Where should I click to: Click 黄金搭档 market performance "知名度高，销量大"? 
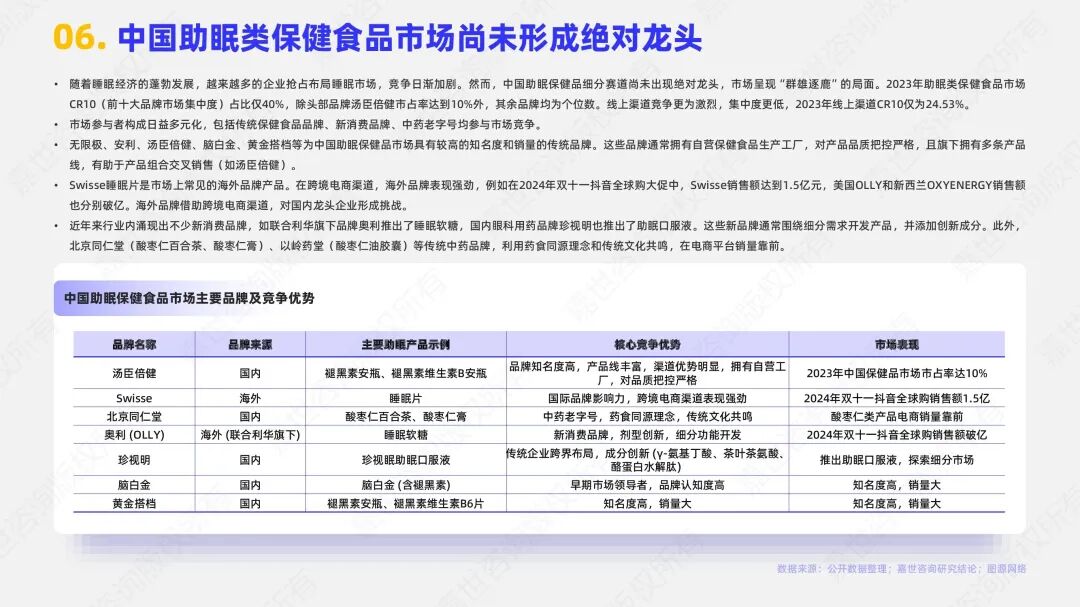click(x=897, y=504)
